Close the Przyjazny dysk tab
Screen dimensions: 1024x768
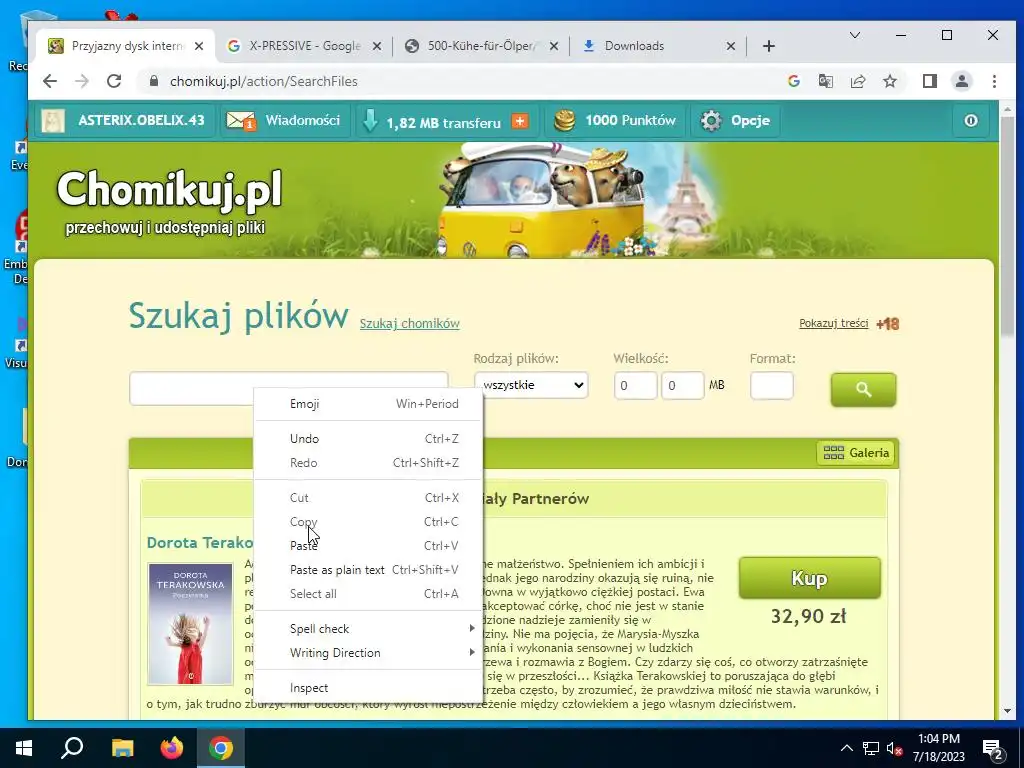point(199,46)
